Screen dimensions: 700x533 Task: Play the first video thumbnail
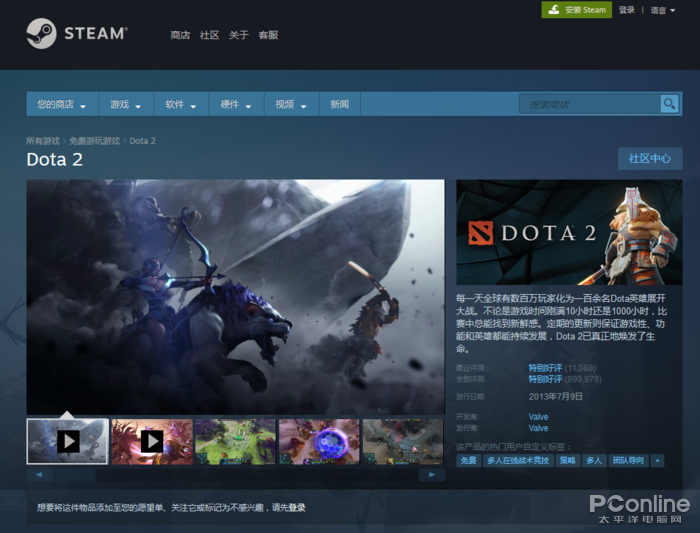tap(67, 441)
